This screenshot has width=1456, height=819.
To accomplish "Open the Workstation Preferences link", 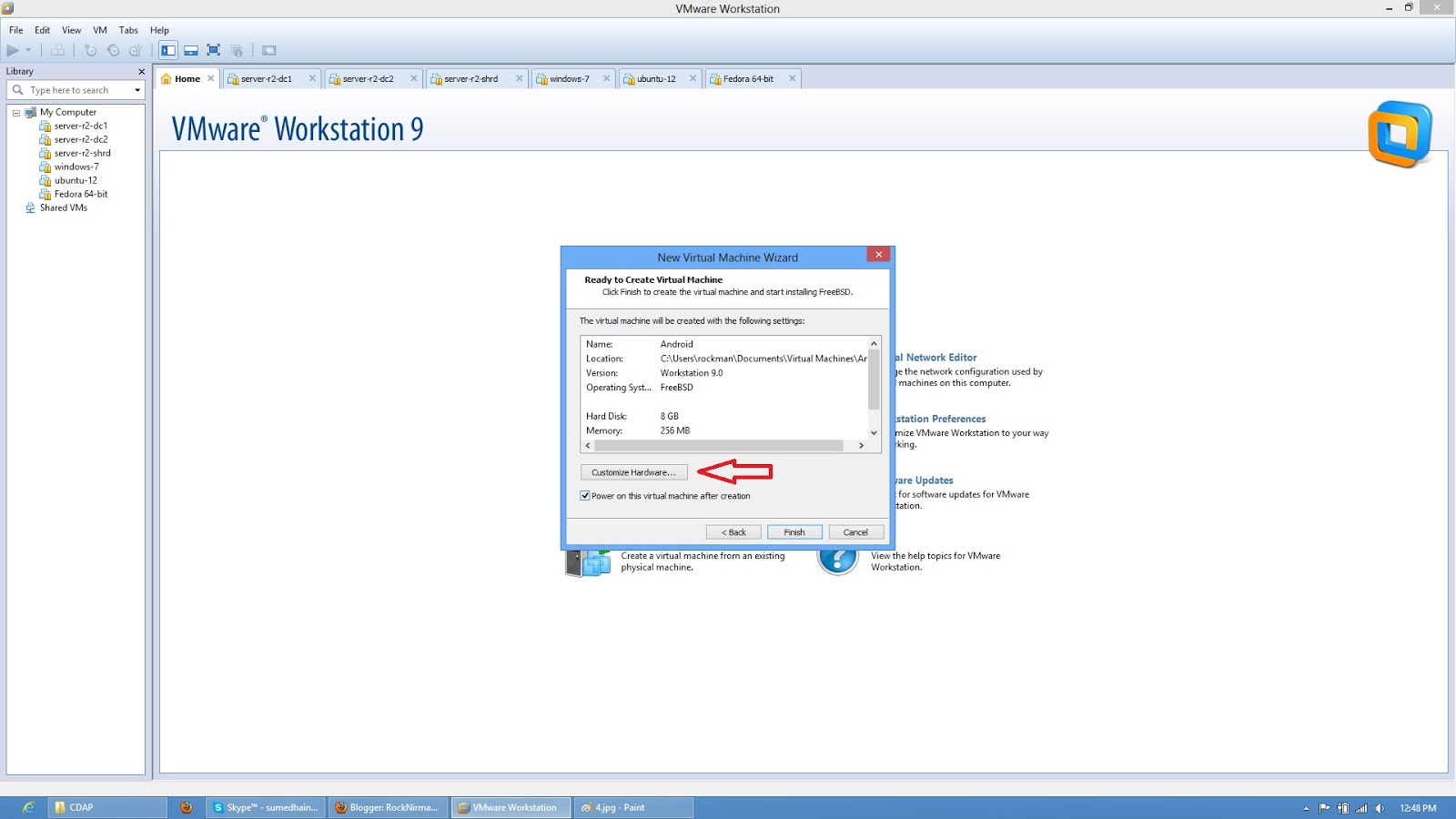I will (940, 420).
